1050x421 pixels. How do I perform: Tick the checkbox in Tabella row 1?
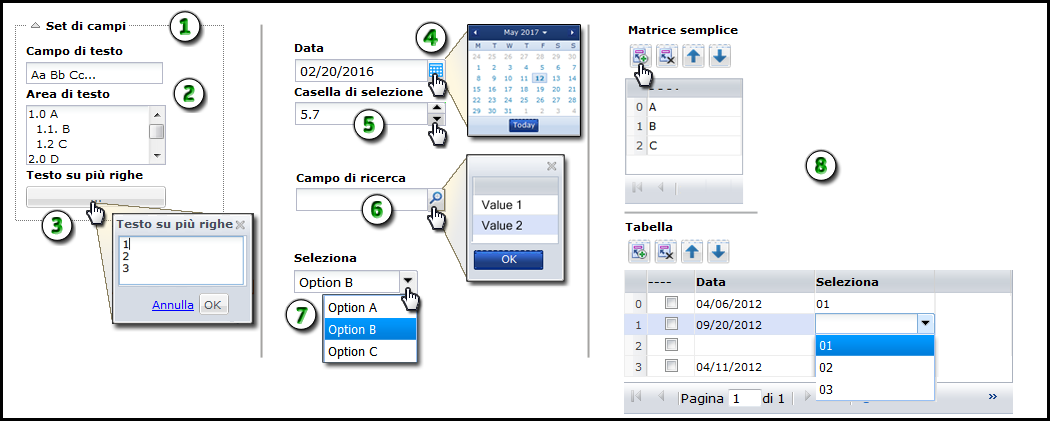[673, 324]
